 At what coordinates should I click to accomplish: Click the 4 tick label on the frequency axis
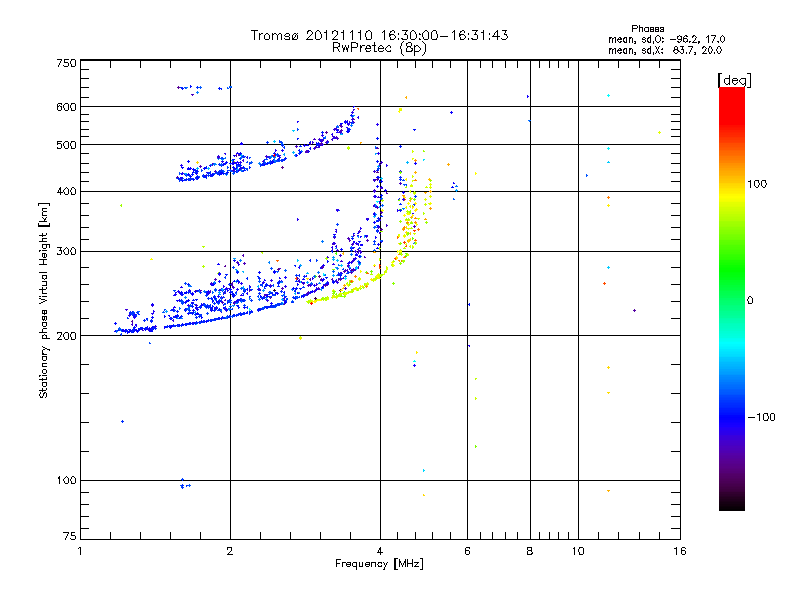click(380, 551)
